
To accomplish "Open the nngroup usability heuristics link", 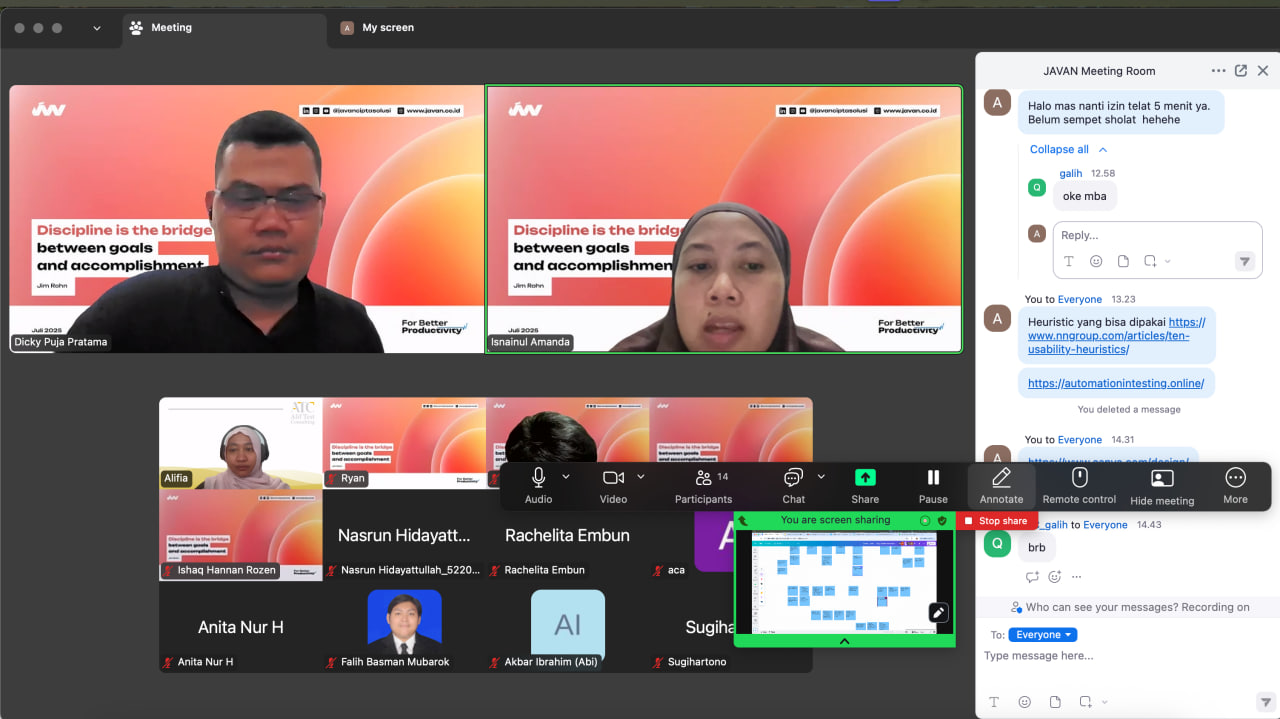I will coord(1116,336).
